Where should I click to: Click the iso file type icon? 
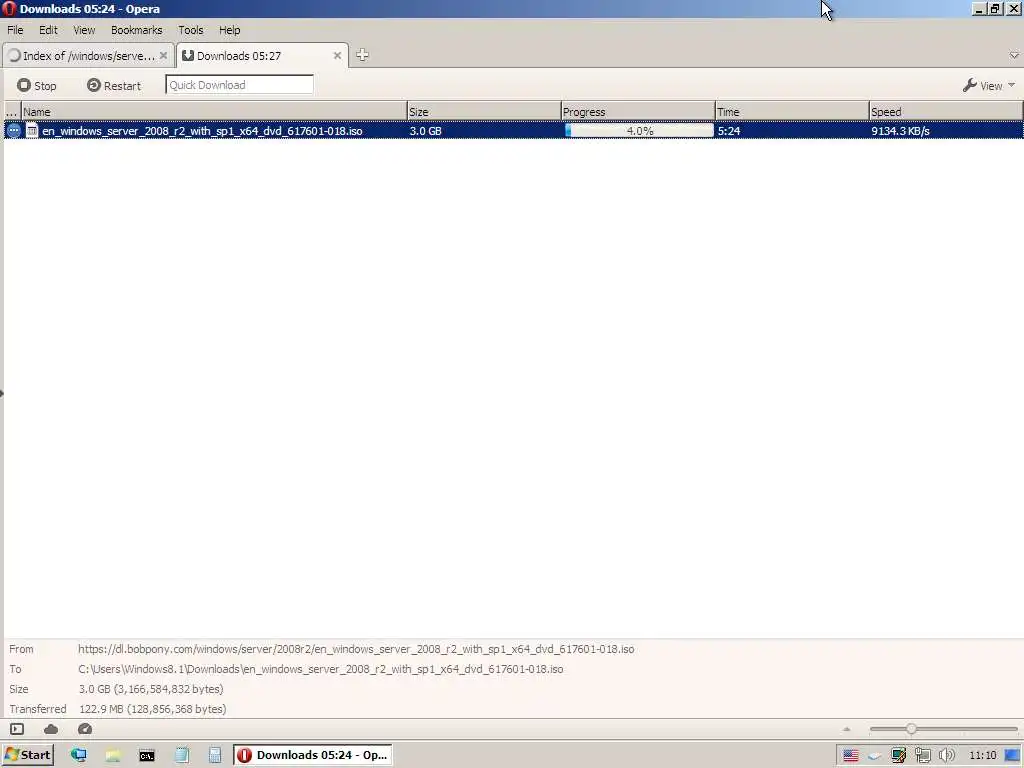click(x=31, y=131)
